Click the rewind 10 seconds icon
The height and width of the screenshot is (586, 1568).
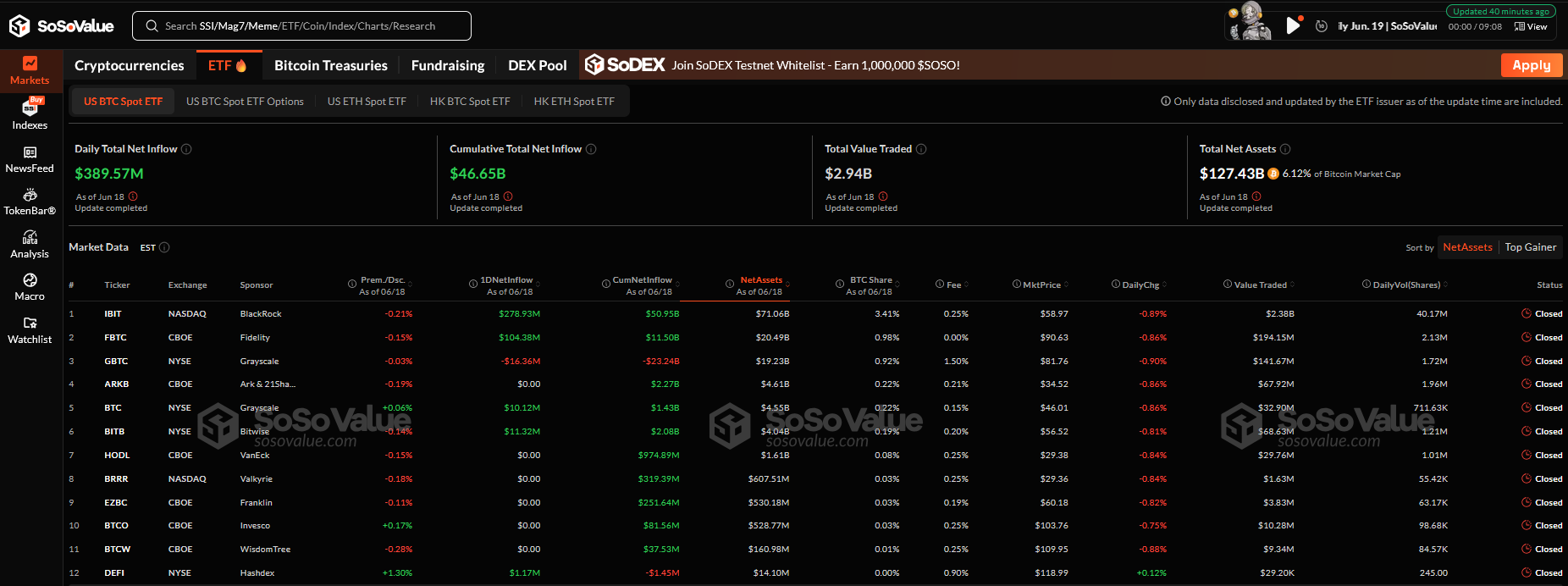(x=1322, y=26)
